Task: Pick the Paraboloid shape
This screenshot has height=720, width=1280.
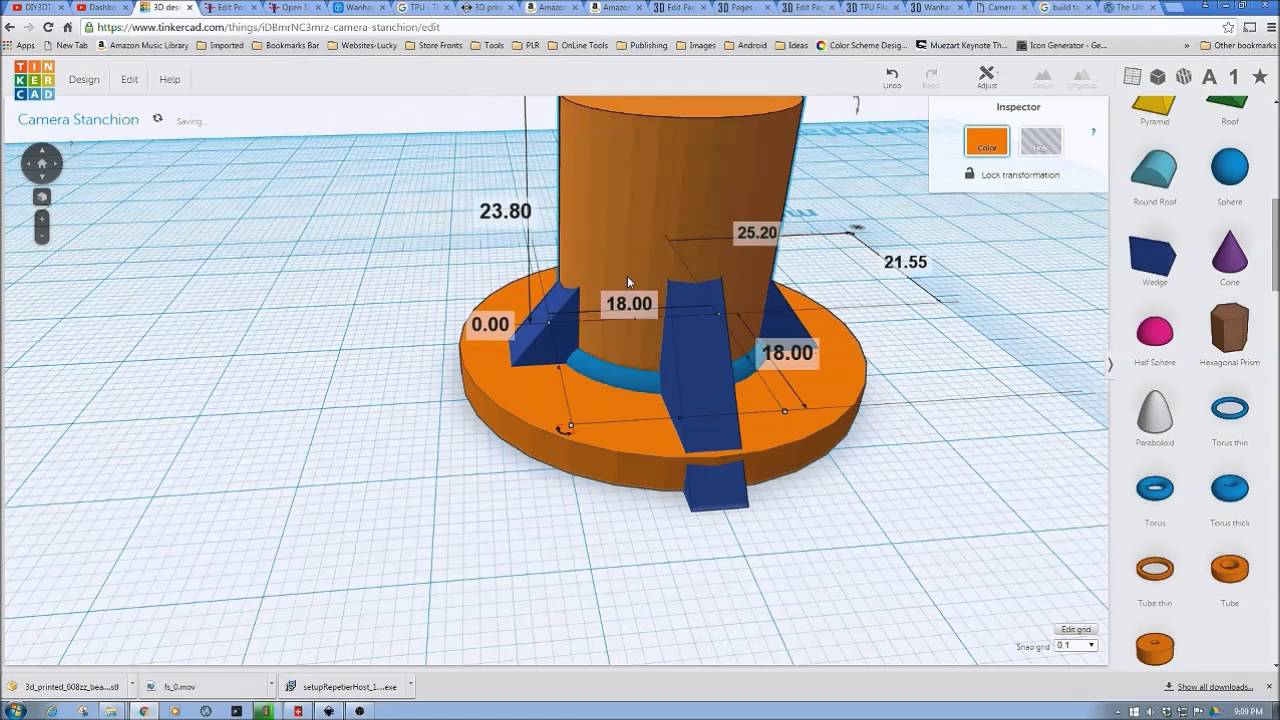Action: [1155, 410]
